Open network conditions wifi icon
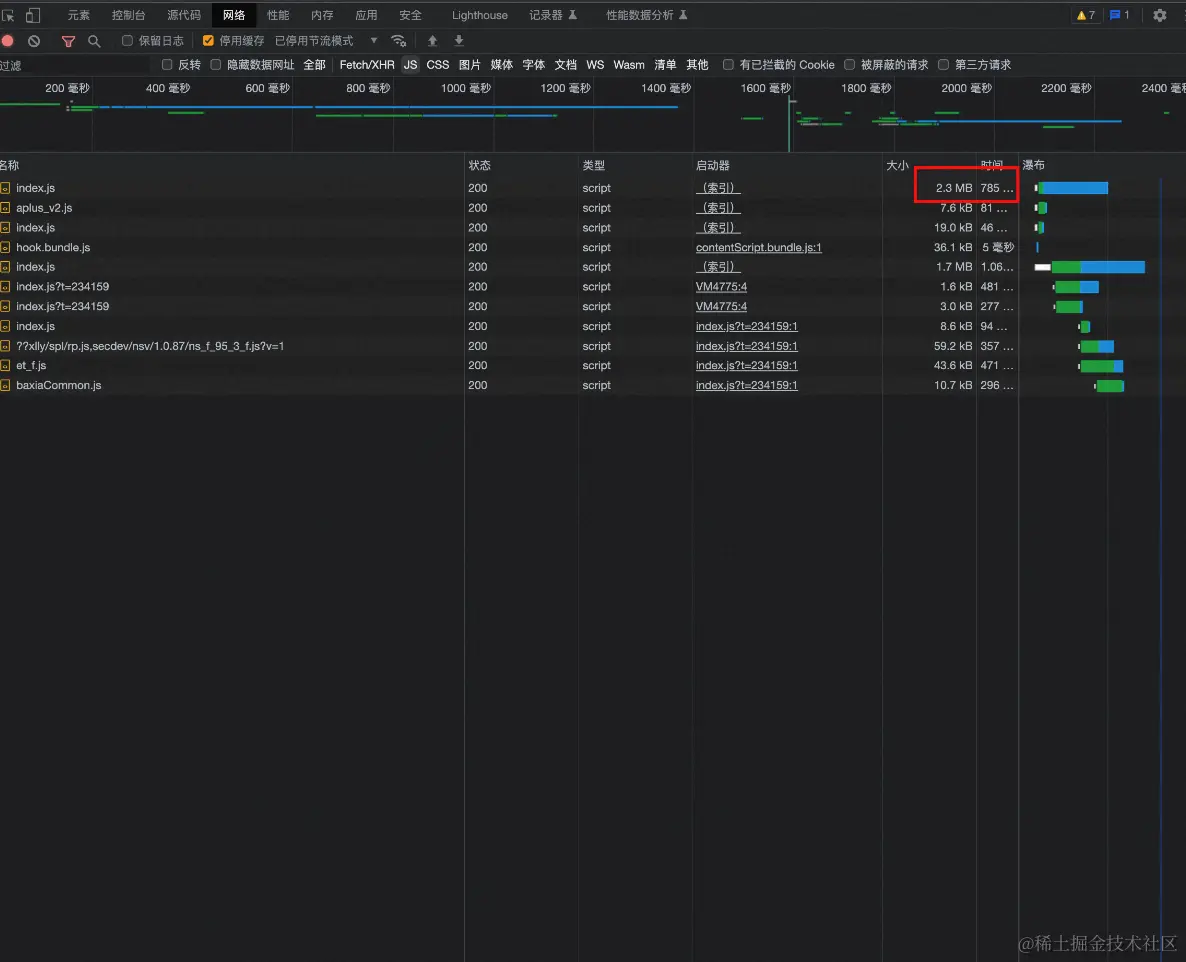The width and height of the screenshot is (1186, 962). [399, 41]
